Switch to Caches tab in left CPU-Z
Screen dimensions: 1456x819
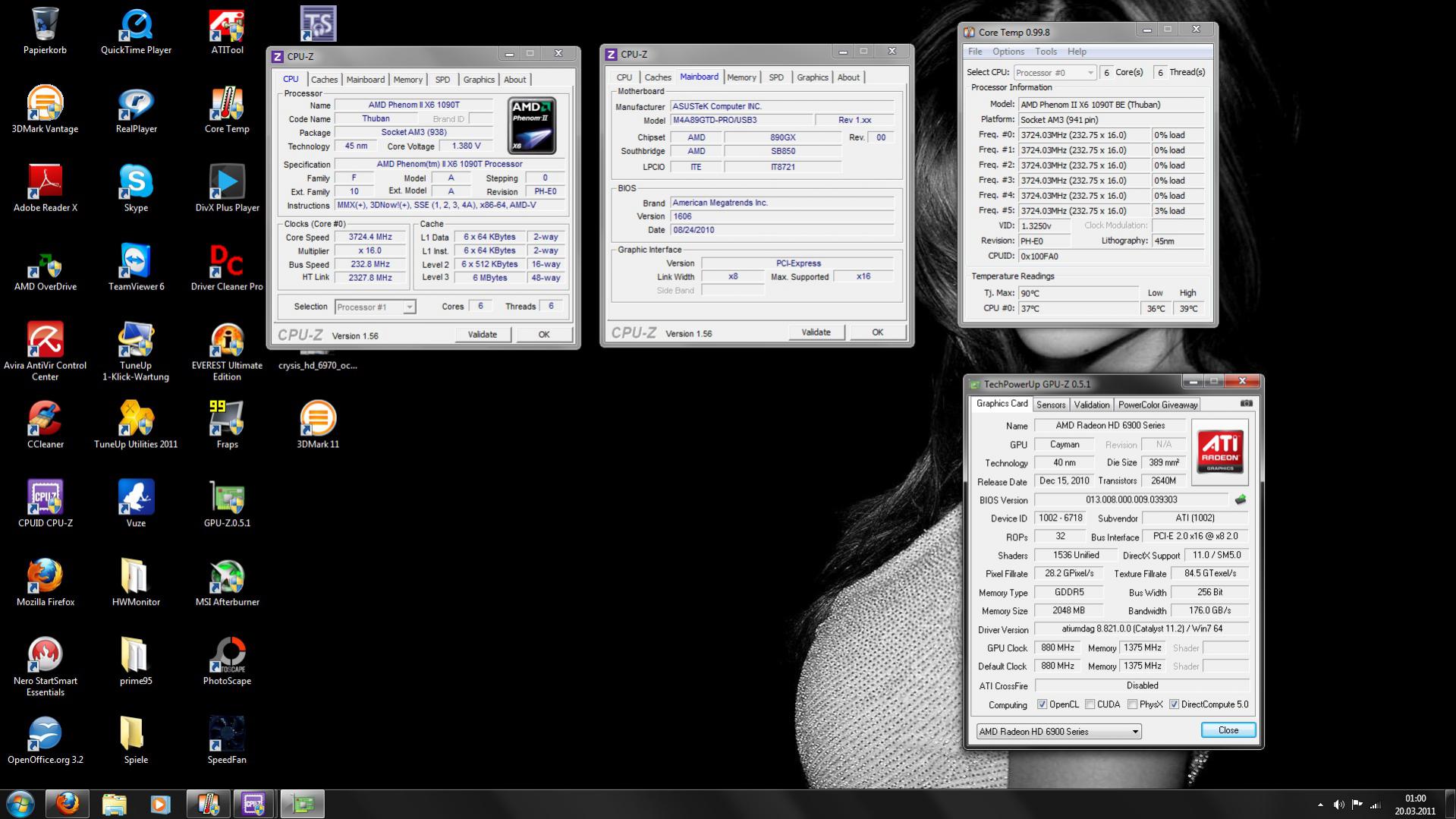(324, 80)
